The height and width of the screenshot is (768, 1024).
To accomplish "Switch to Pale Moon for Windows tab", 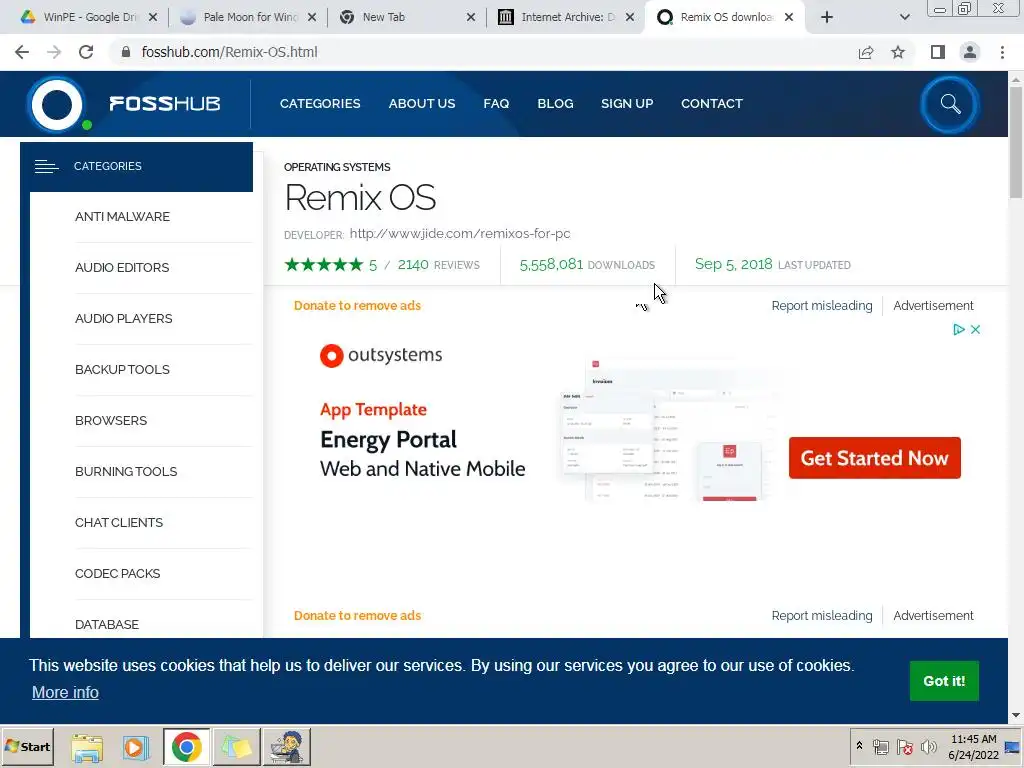I will point(246,18).
